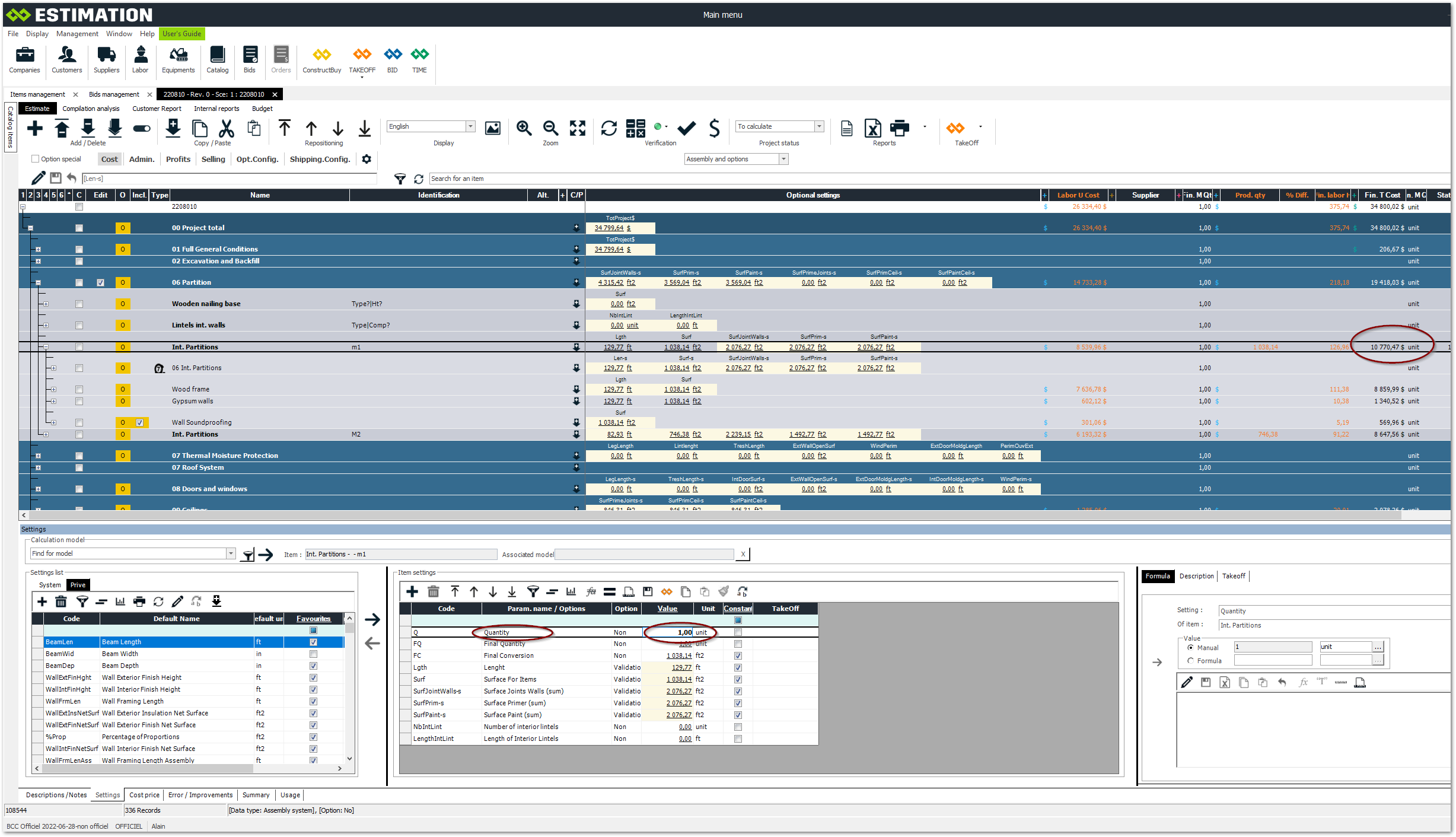Screen dimensions: 1456x837
Task: Click the Zoom in magnifier icon
Action: click(524, 128)
